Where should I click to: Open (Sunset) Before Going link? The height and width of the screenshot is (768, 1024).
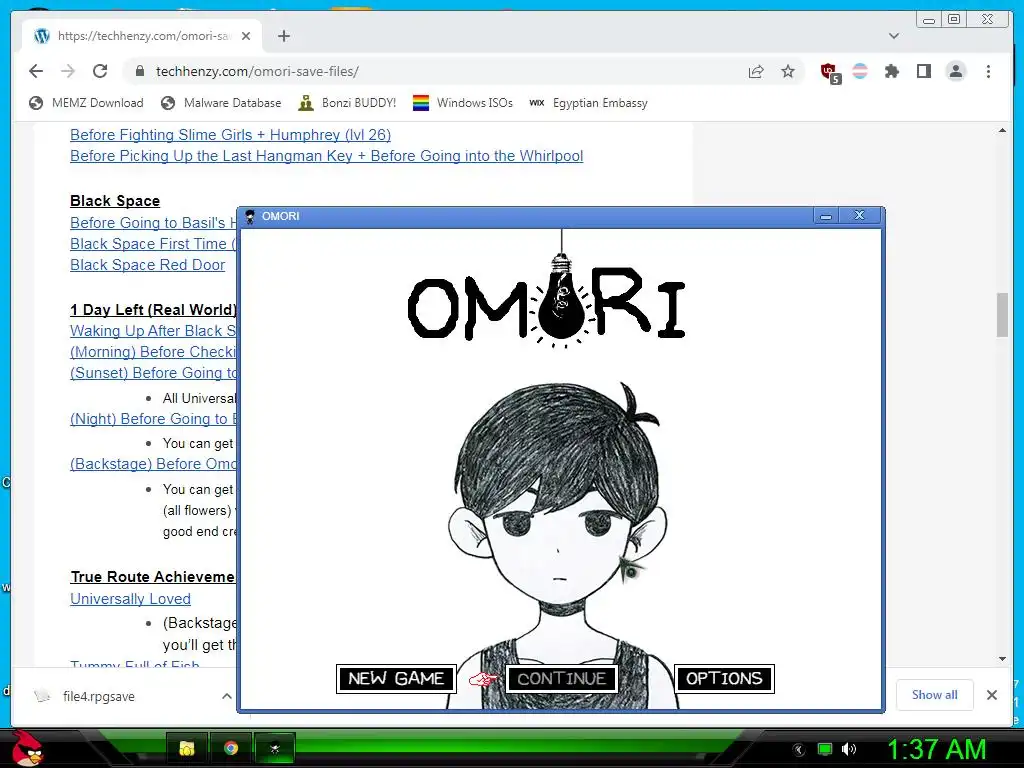point(153,372)
